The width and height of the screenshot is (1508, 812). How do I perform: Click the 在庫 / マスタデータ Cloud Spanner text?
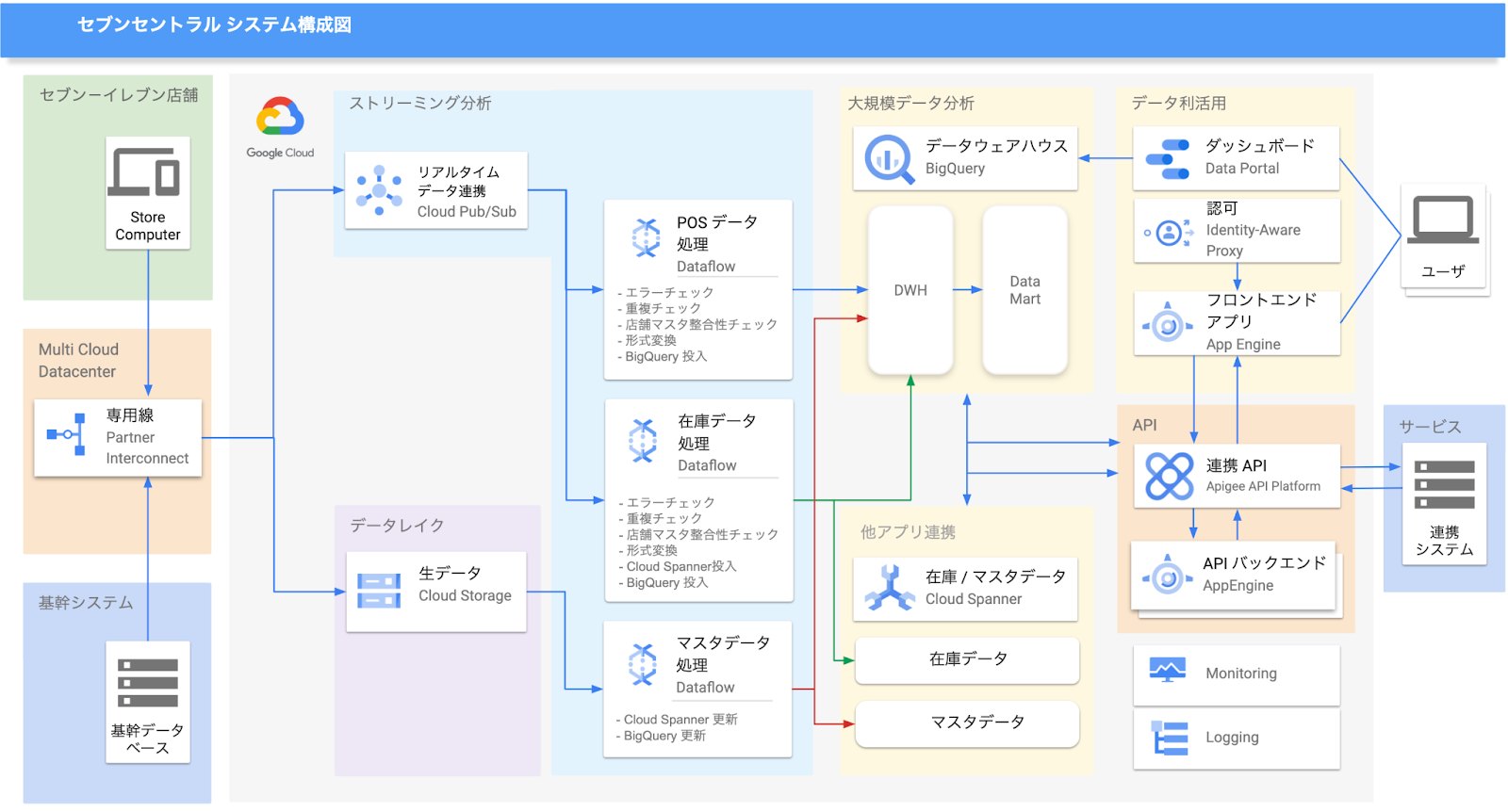996,587
